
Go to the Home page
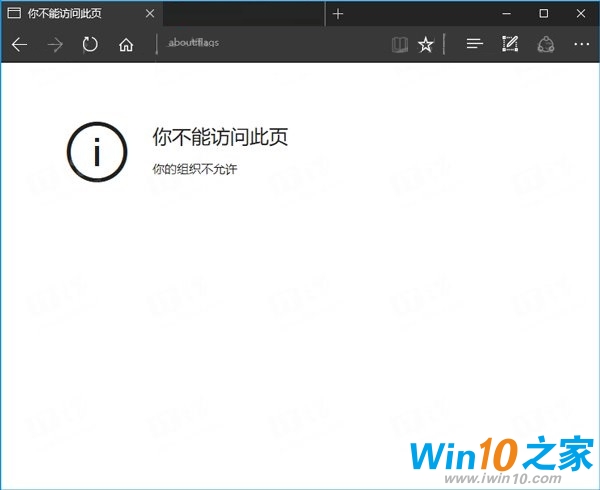click(126, 44)
